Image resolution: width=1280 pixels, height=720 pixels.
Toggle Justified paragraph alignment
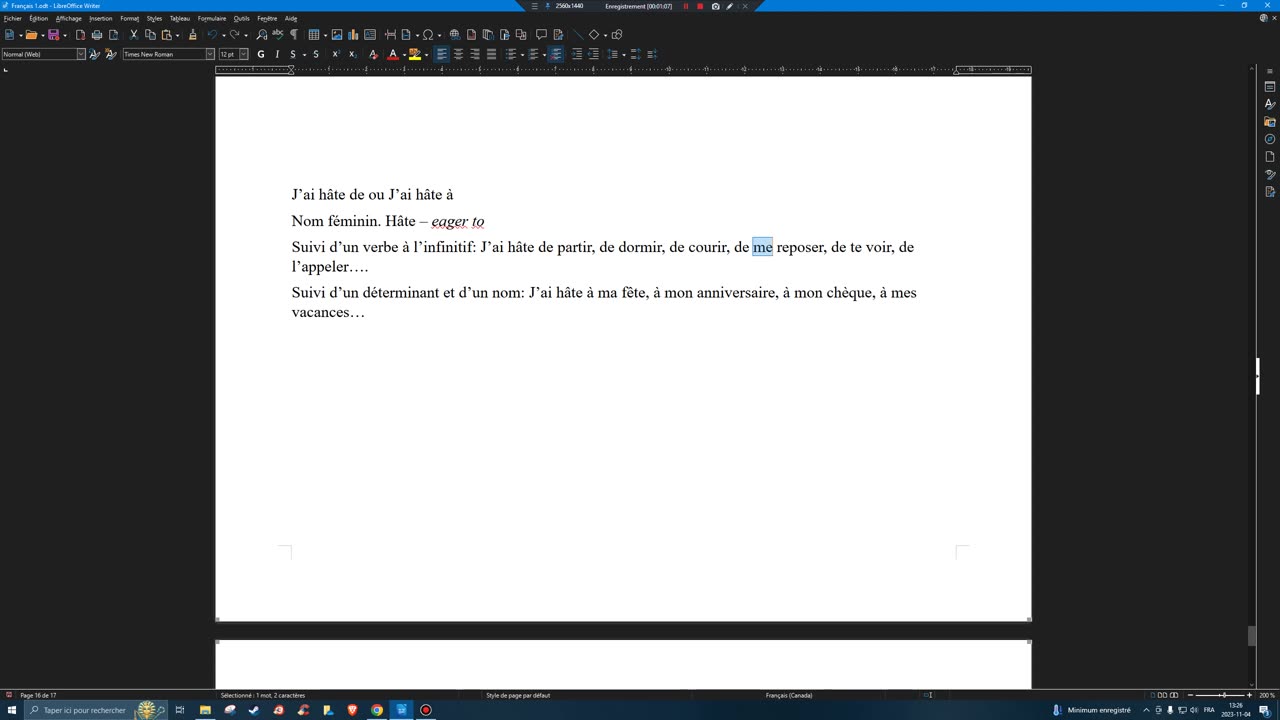click(x=491, y=54)
